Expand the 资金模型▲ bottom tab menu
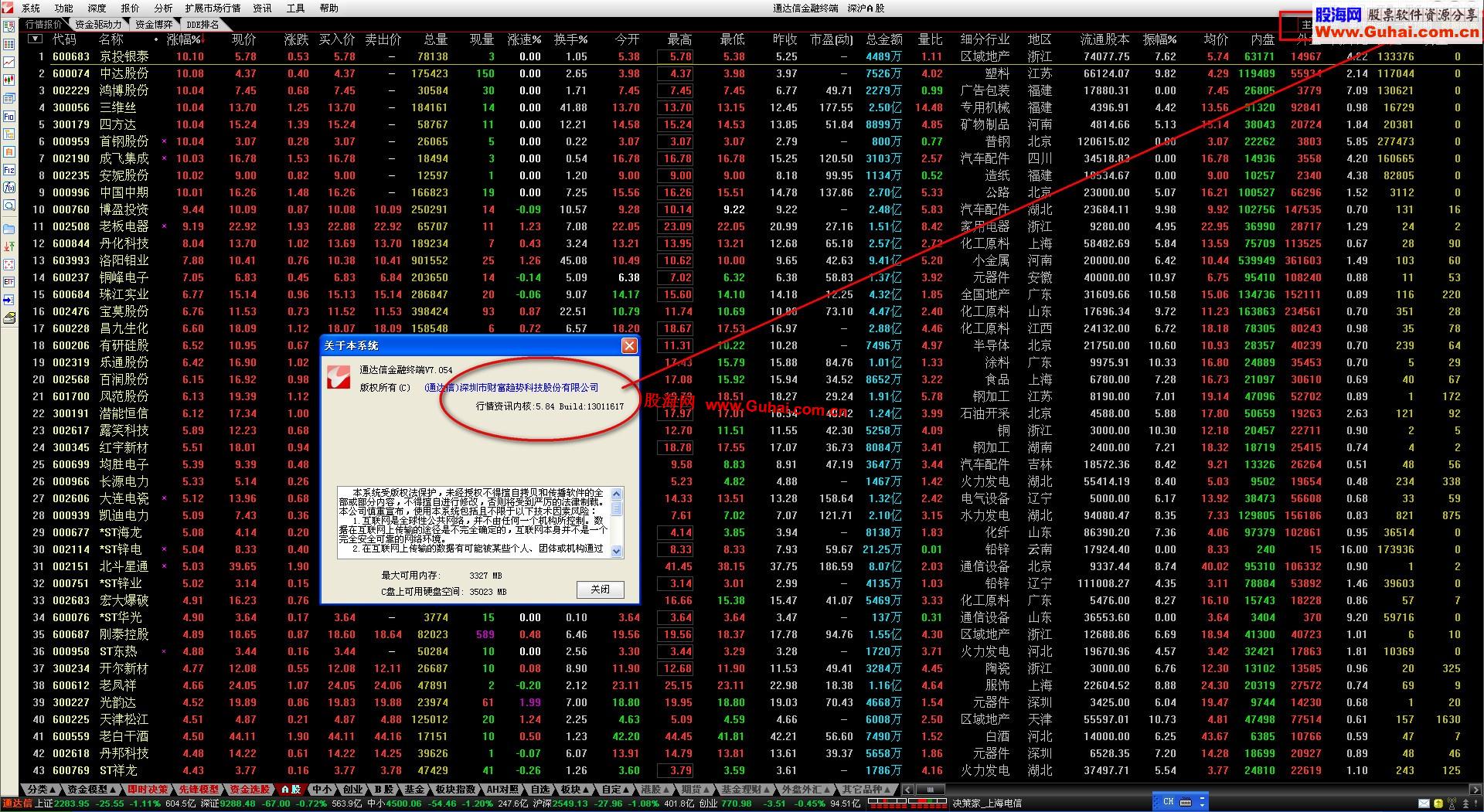This screenshot has width=1484, height=812. coord(92,790)
